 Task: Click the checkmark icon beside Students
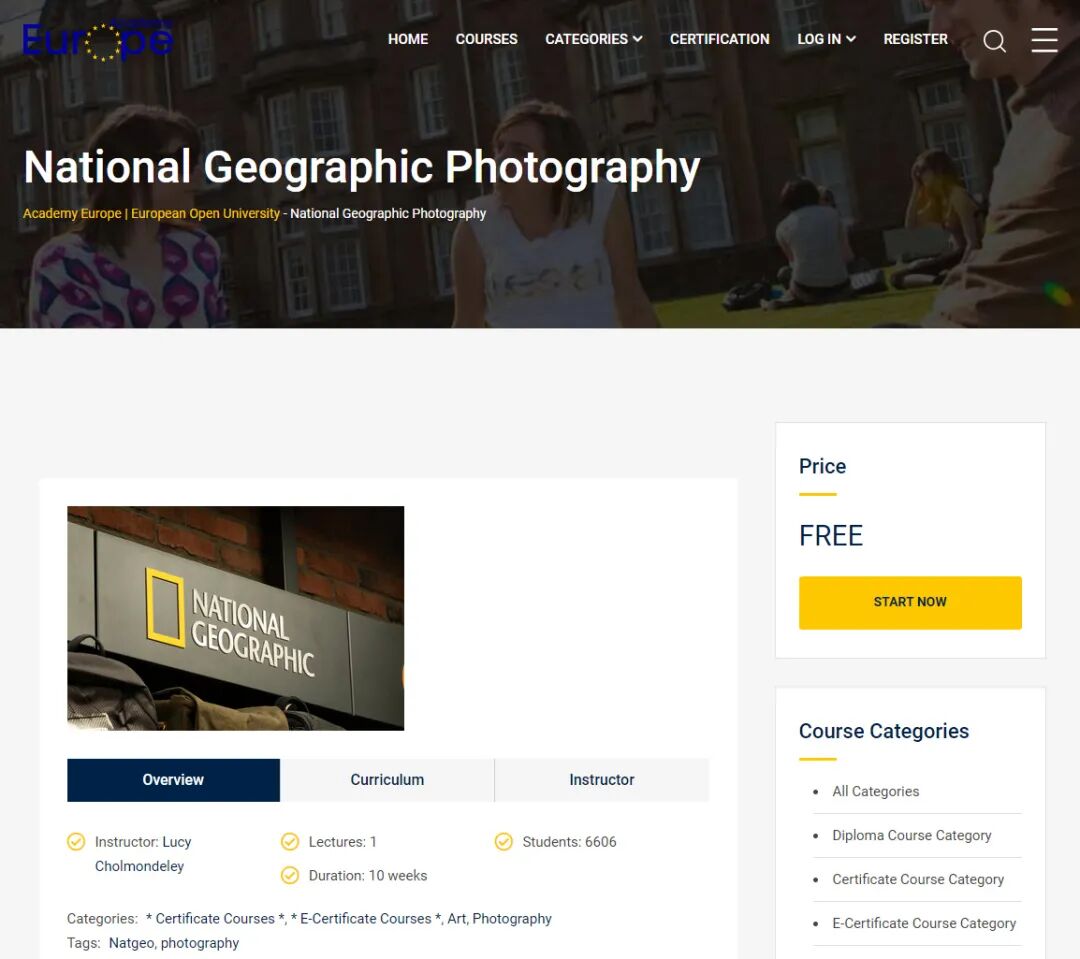pyautogui.click(x=503, y=841)
